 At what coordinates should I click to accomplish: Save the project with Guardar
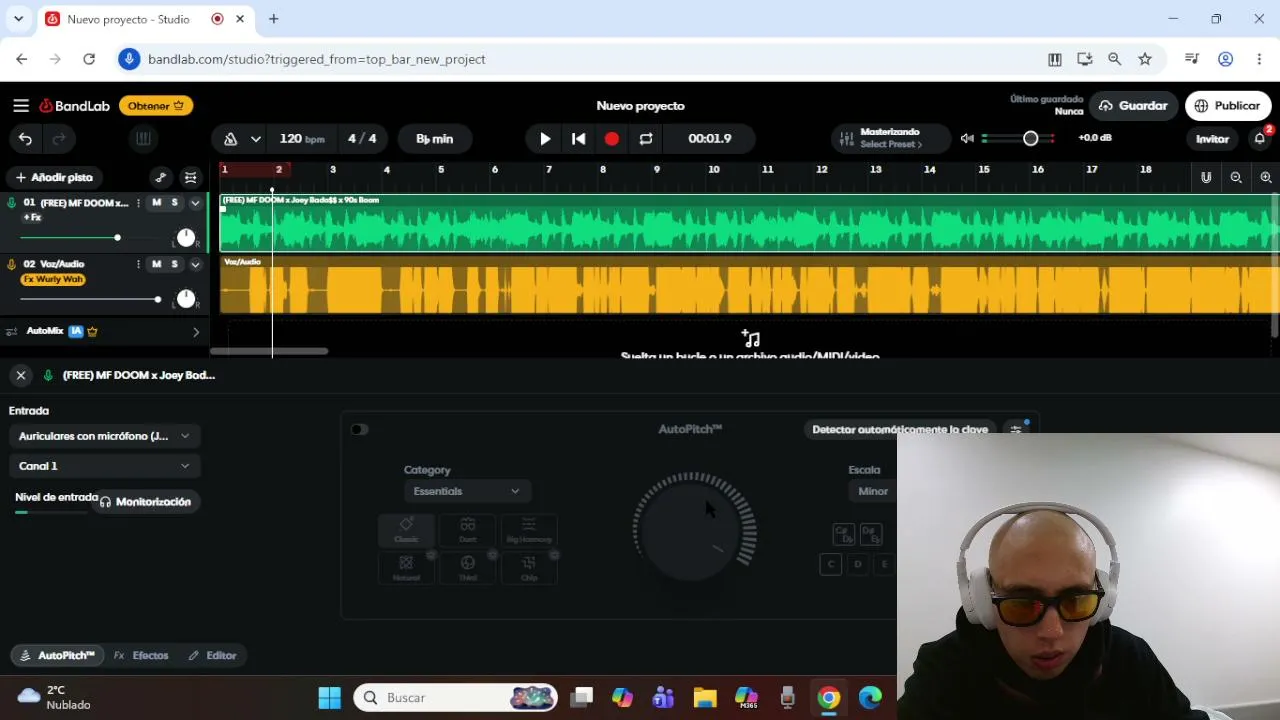(x=1133, y=105)
